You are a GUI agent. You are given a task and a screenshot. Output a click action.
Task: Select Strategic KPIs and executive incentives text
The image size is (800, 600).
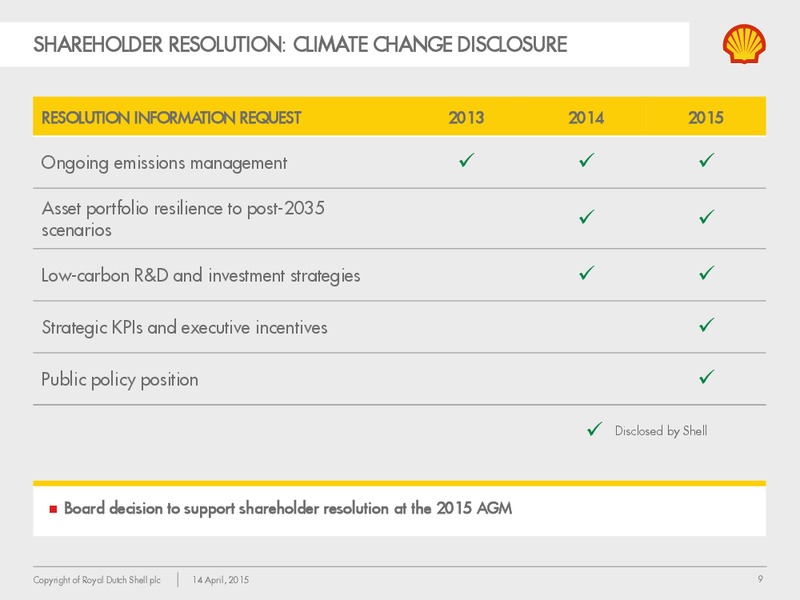point(185,328)
